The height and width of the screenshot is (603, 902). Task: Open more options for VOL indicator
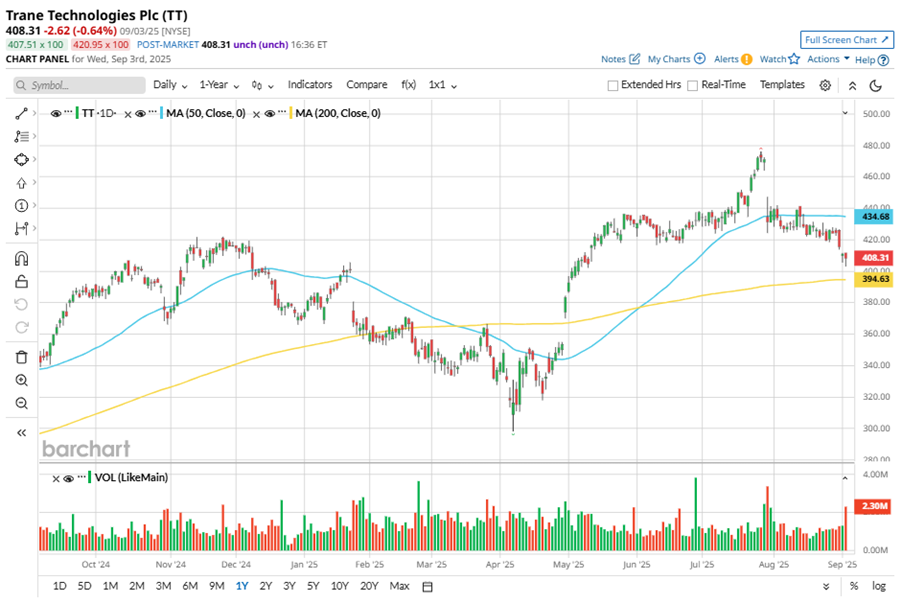coord(81,475)
